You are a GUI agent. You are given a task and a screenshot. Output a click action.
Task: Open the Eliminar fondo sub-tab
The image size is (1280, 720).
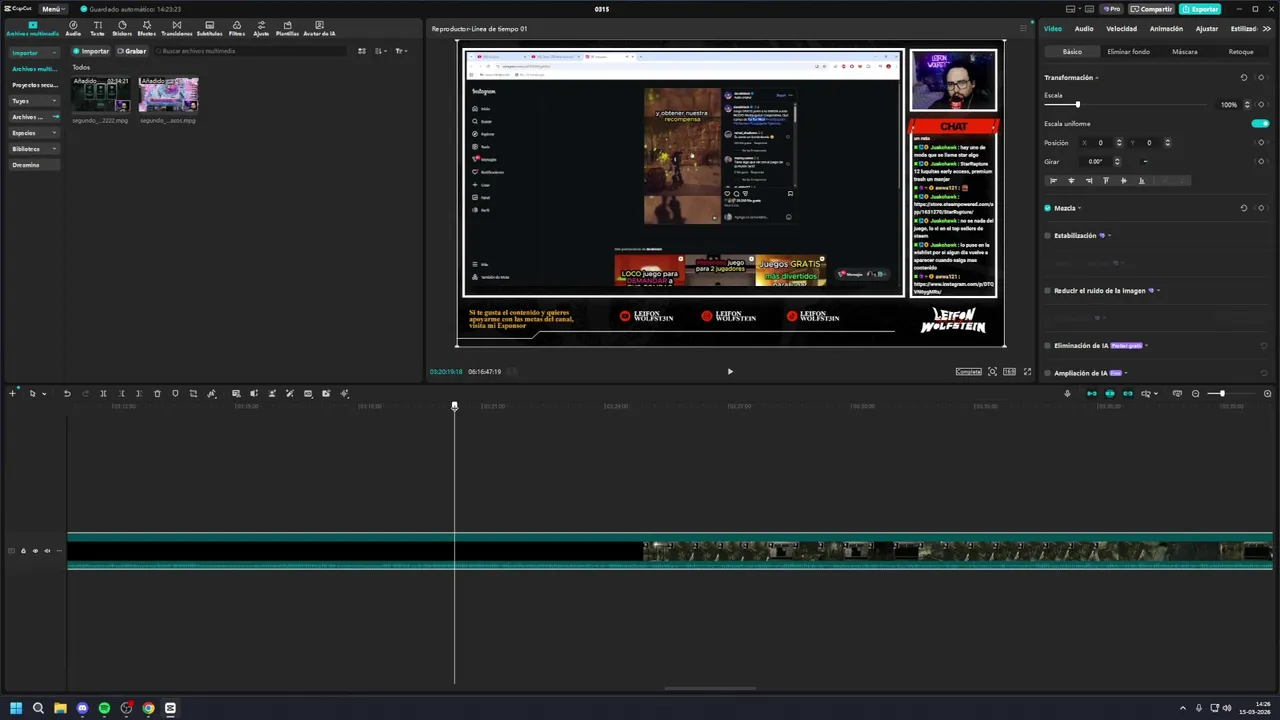pos(1128,51)
